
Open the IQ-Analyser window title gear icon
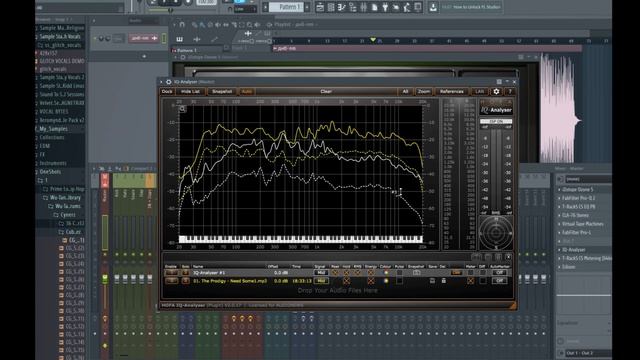(x=168, y=82)
